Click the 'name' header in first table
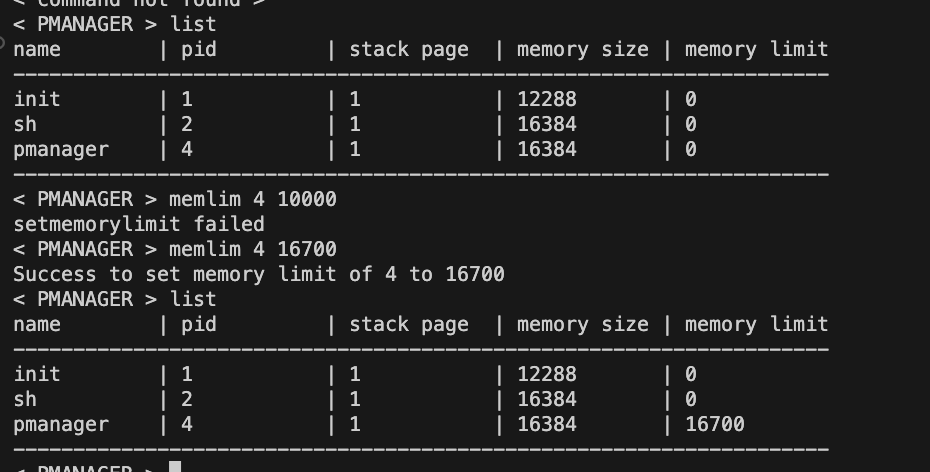This screenshot has height=472, width=930. pos(37,50)
